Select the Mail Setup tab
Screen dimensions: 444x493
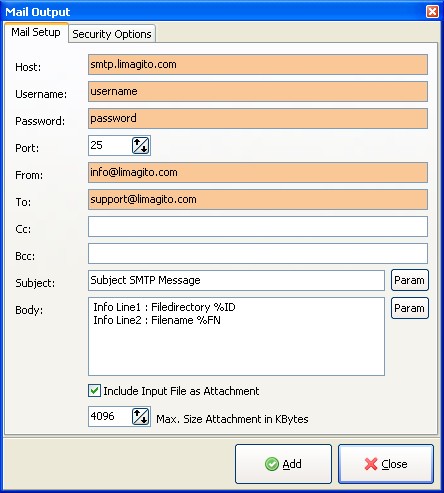pyautogui.click(x=36, y=32)
